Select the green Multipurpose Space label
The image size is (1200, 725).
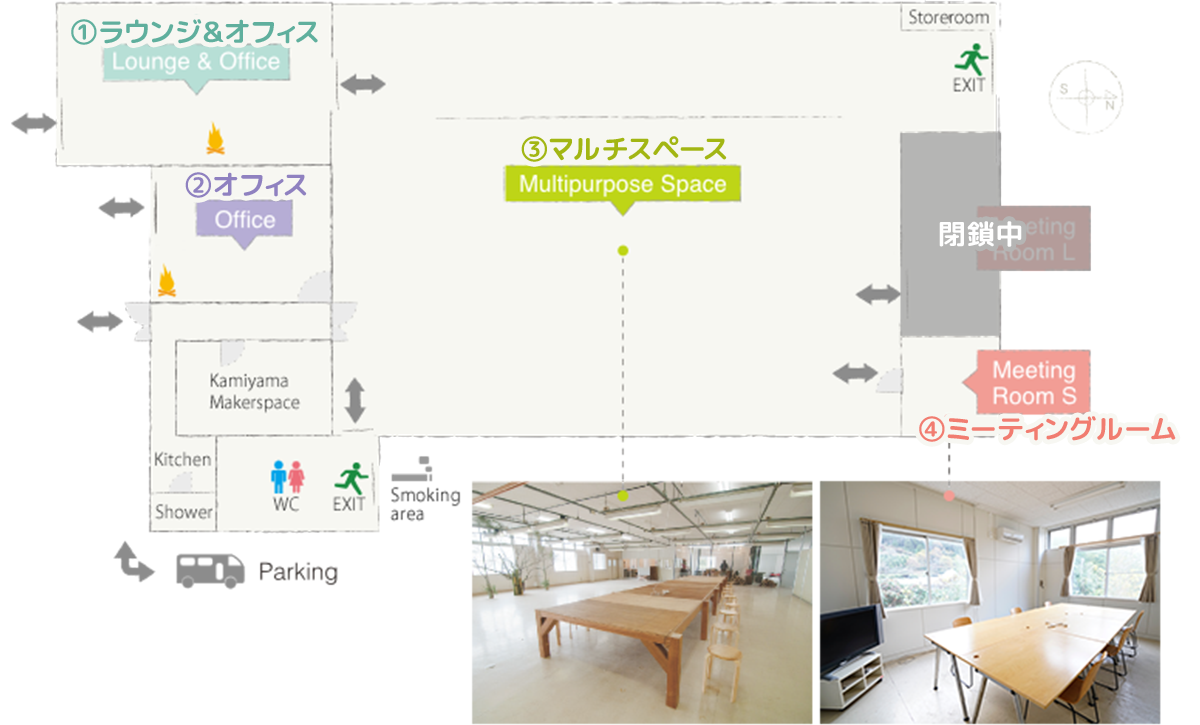click(622, 185)
